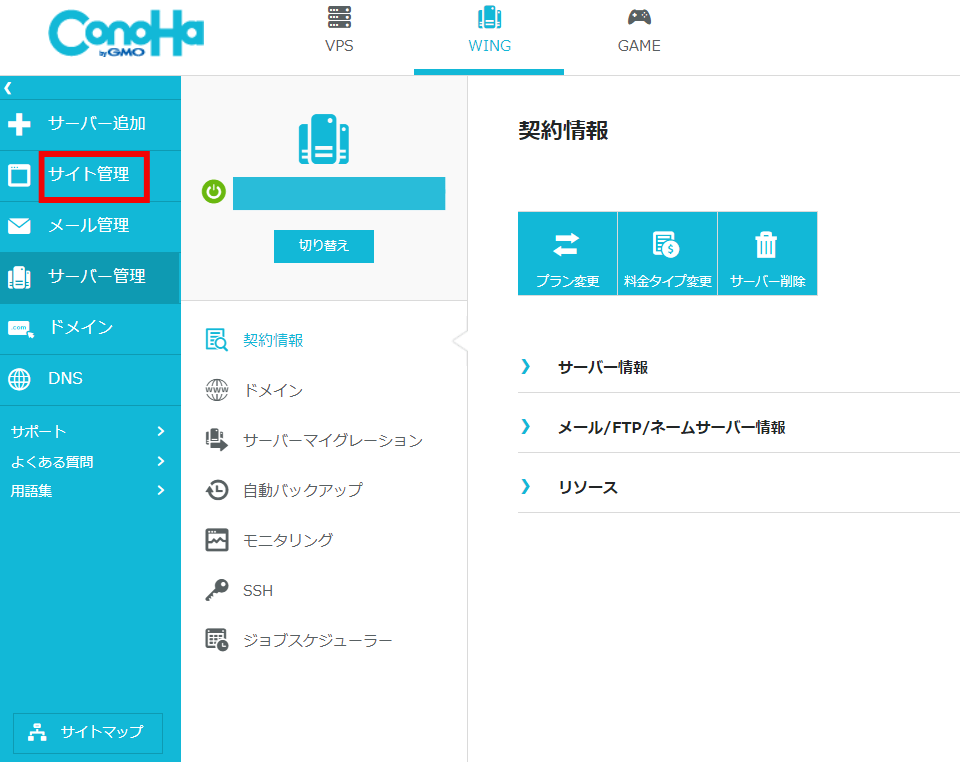The image size is (960, 762).
Task: Open the サイトマップ button
Action: click(x=88, y=732)
